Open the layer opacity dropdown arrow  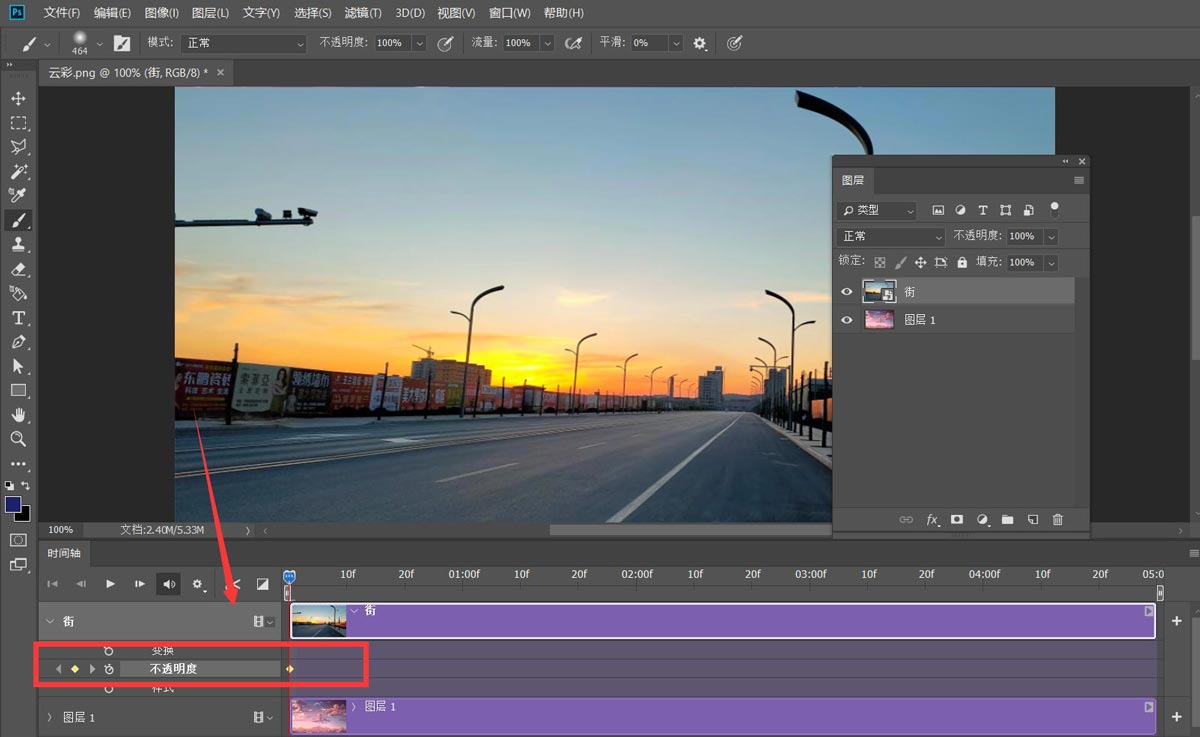click(1050, 236)
